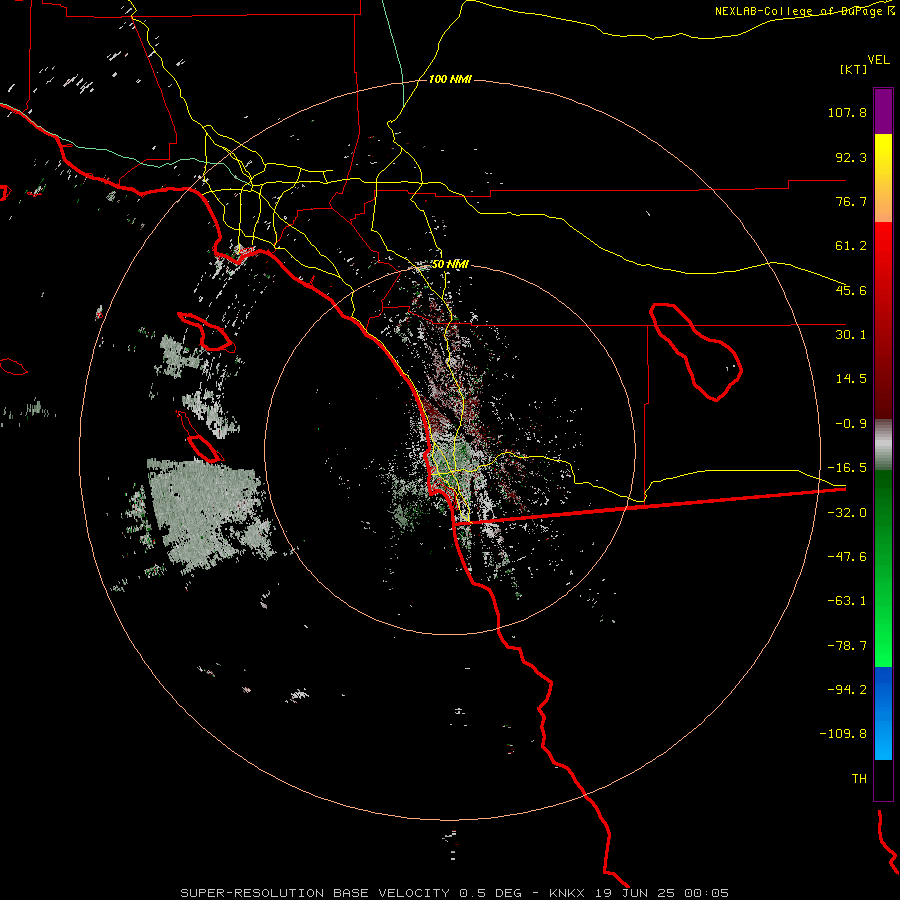
Task: Click the -78.7 velocity scale value
Action: pyautogui.click(x=847, y=646)
